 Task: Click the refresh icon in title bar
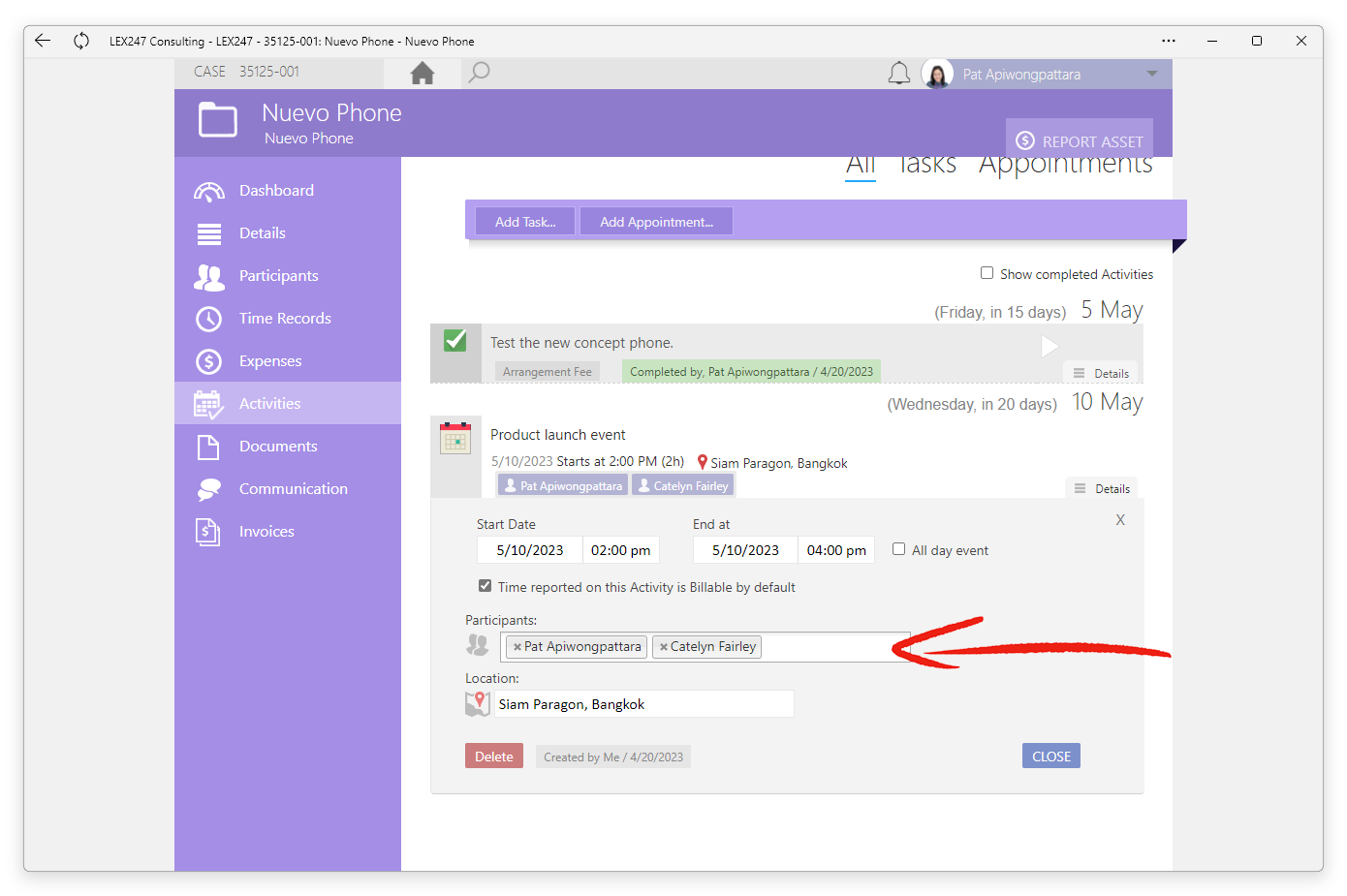[81, 41]
